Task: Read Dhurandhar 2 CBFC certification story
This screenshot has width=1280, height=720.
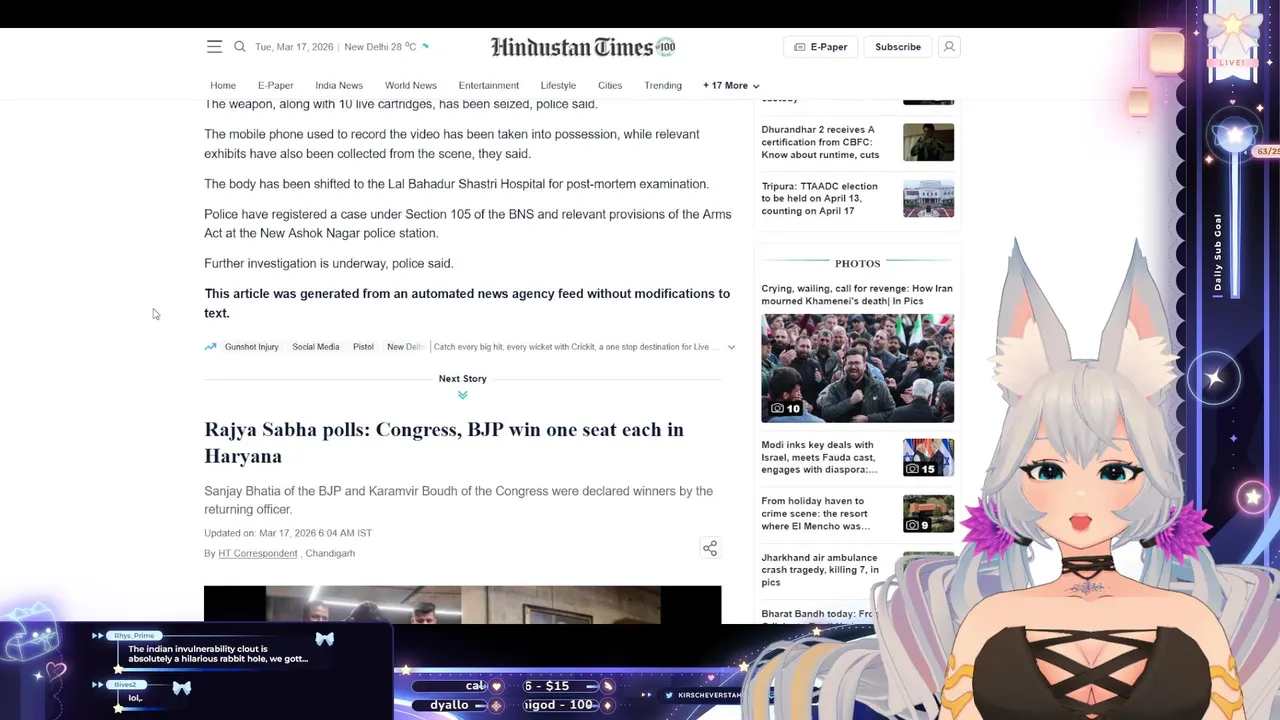Action: [x=820, y=142]
